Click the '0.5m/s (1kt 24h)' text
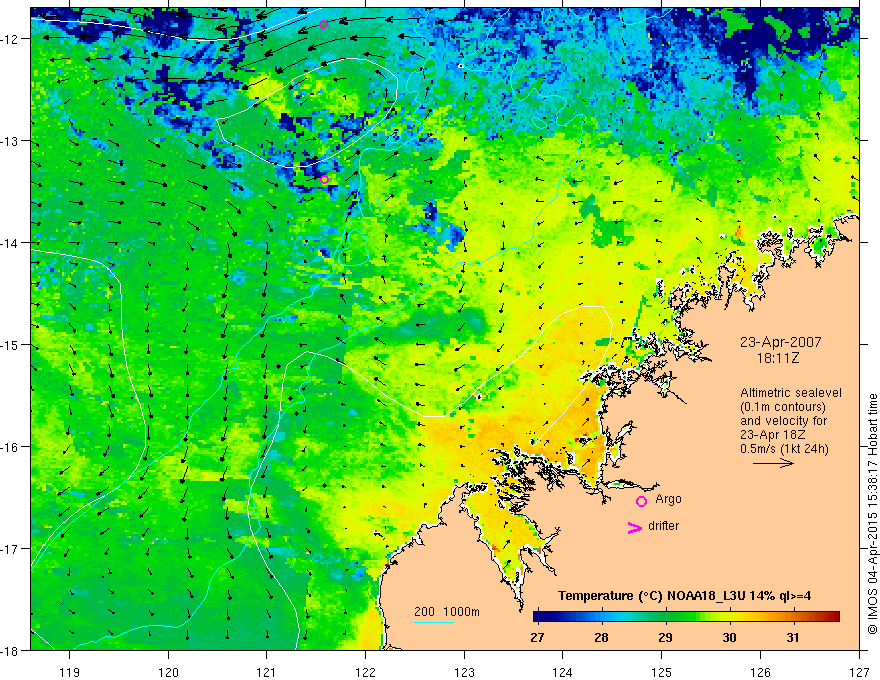This screenshot has height=680, width=880. click(784, 448)
